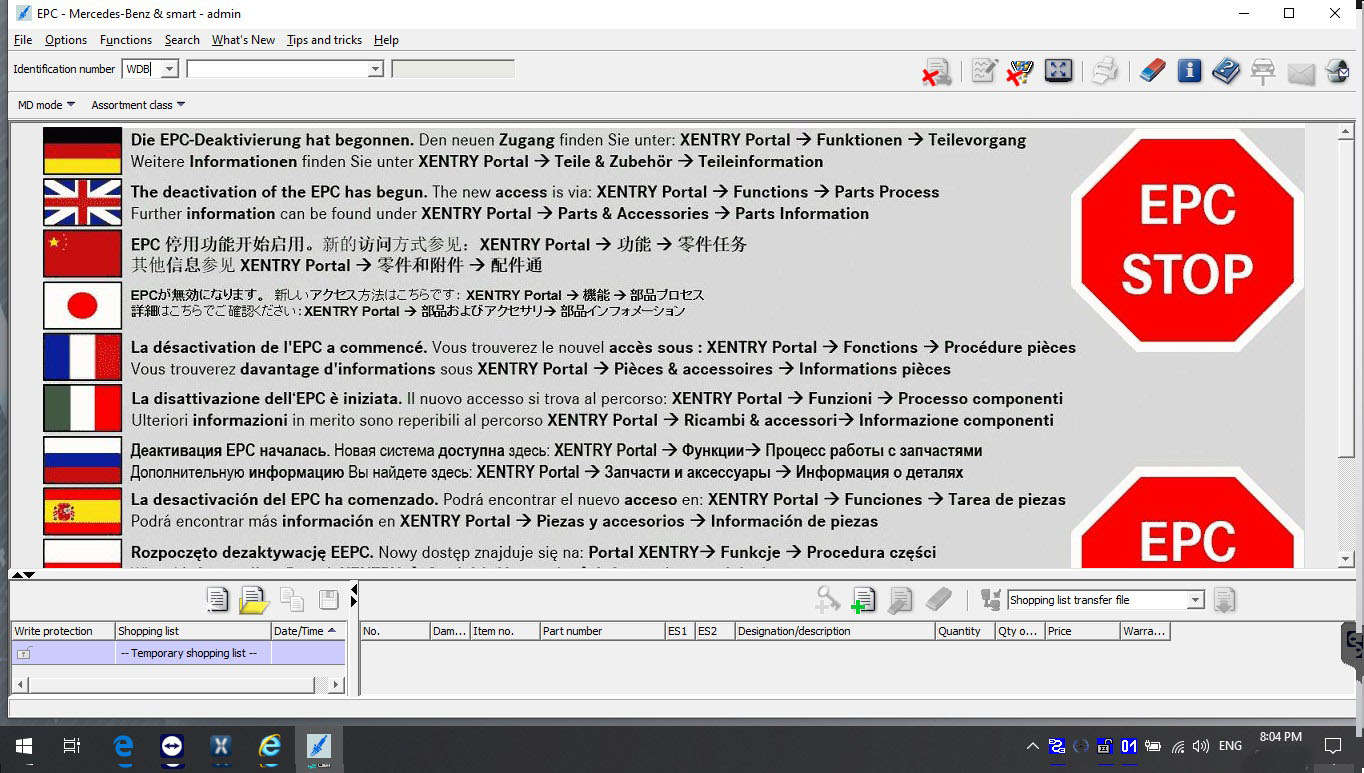Viewport: 1364px width, 773px height.
Task: Click the red-blue eraser icon in top toolbar
Action: (x=1152, y=71)
